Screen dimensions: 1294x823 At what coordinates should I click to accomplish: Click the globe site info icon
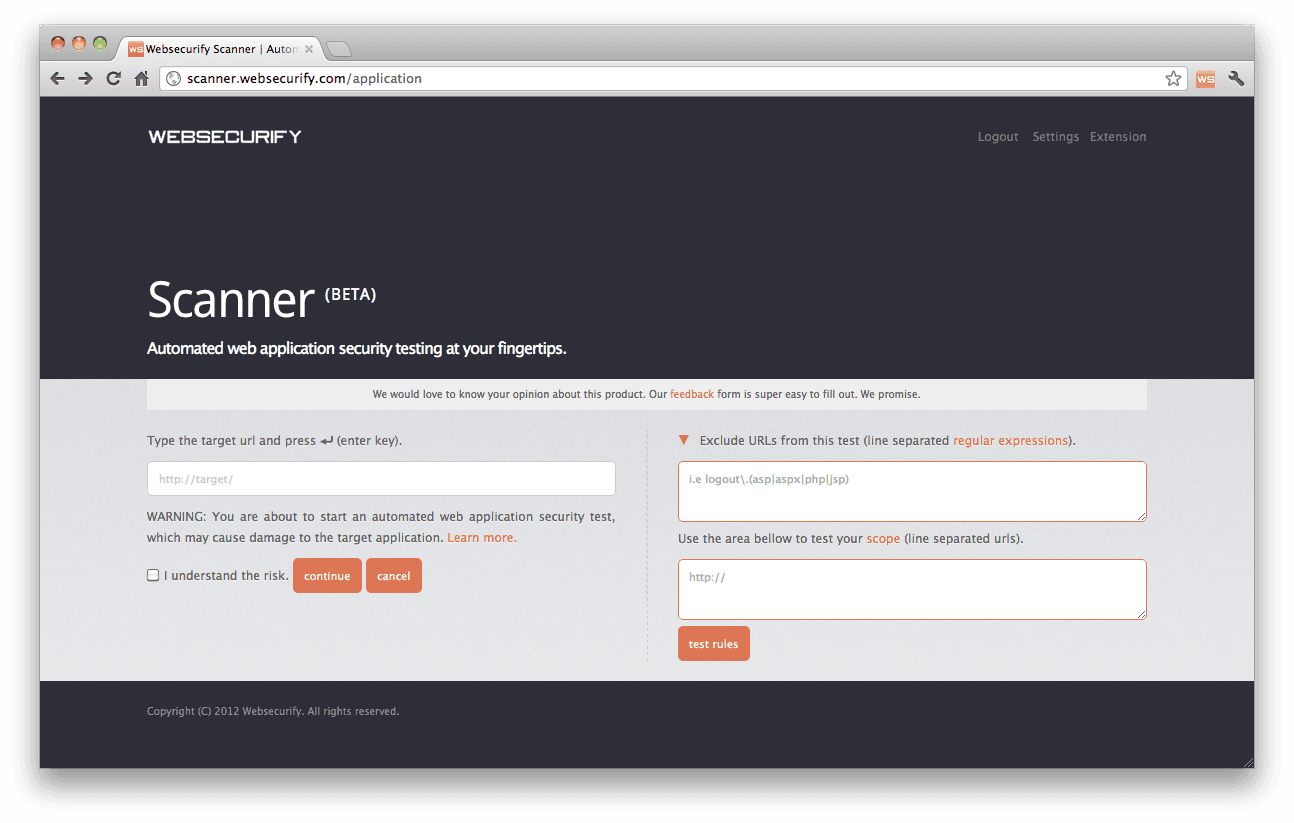pyautogui.click(x=173, y=78)
